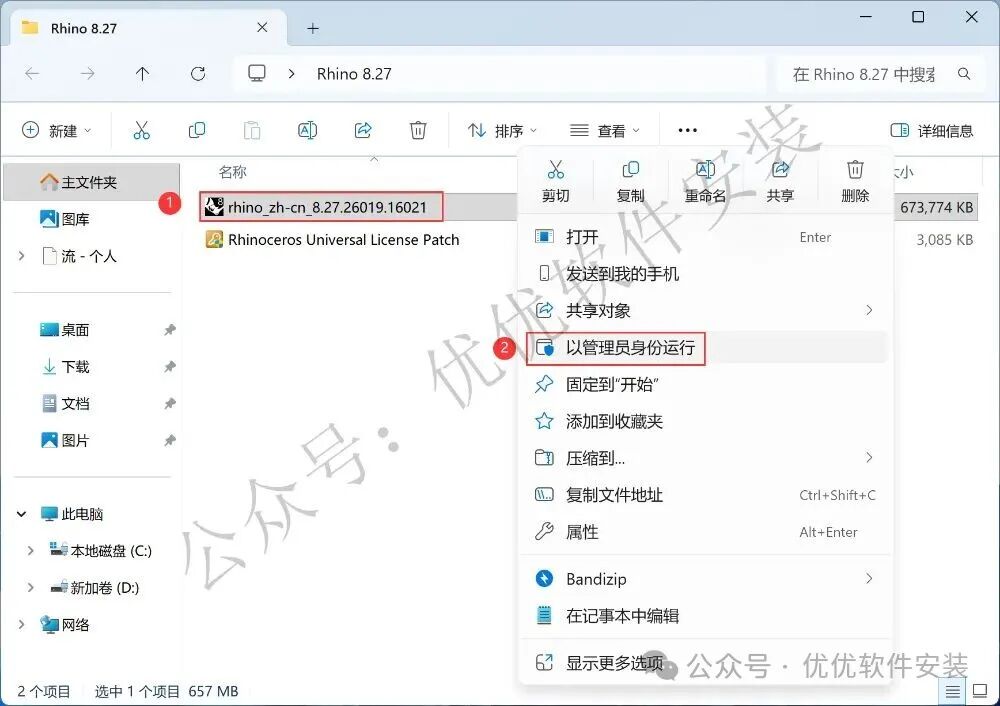Refresh the current folder
1000x706 pixels.
(198, 74)
